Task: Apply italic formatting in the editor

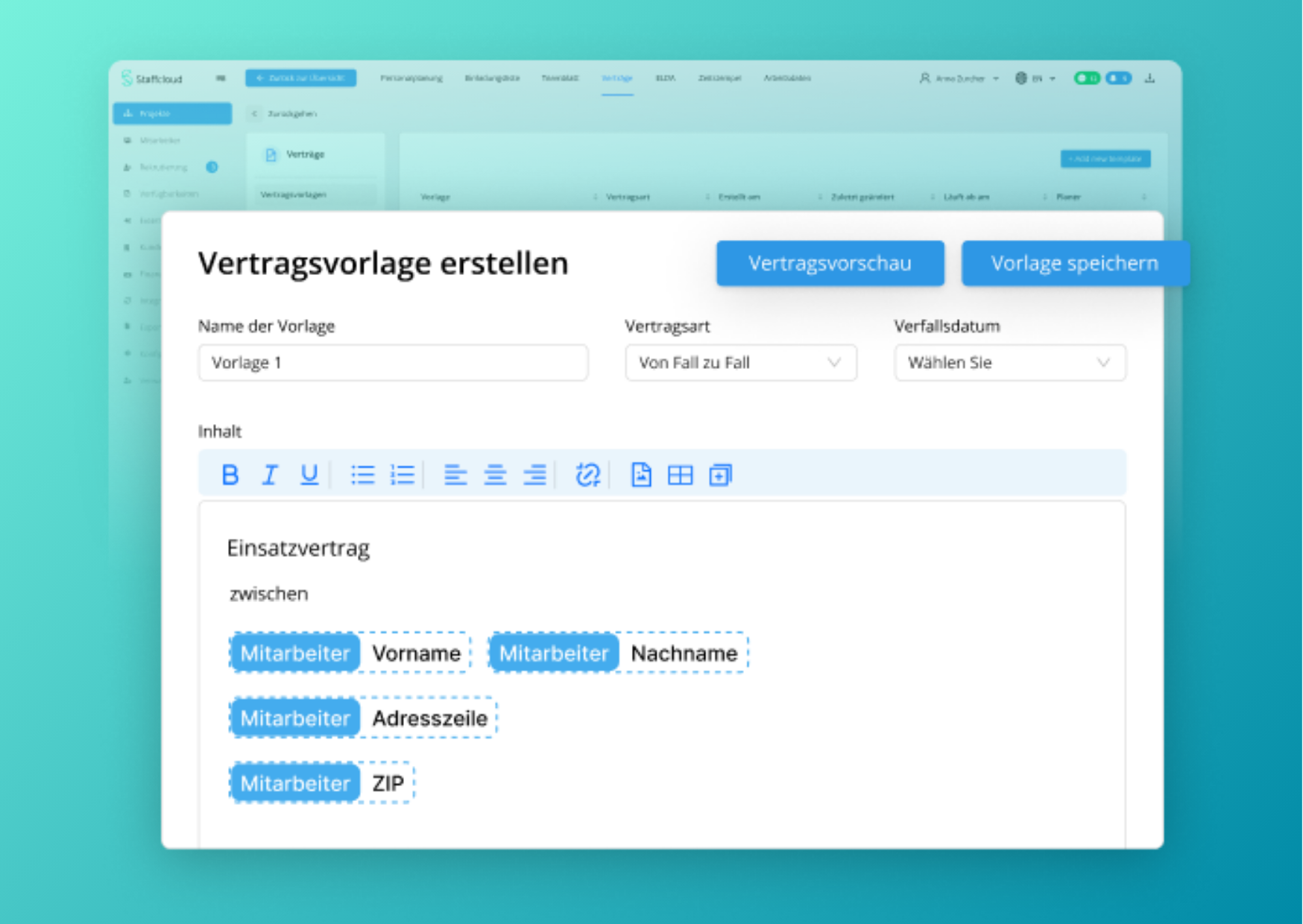Action: pyautogui.click(x=270, y=475)
